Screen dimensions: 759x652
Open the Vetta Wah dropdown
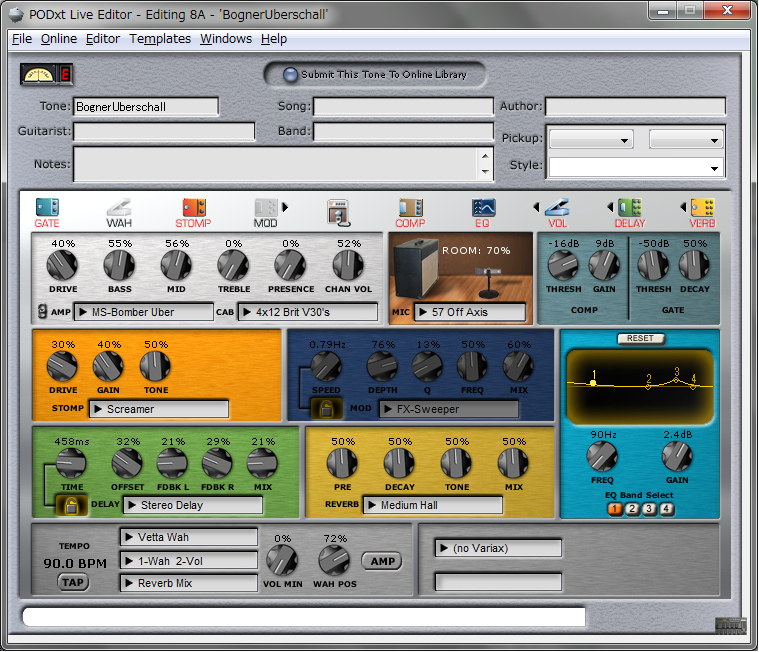pos(189,537)
